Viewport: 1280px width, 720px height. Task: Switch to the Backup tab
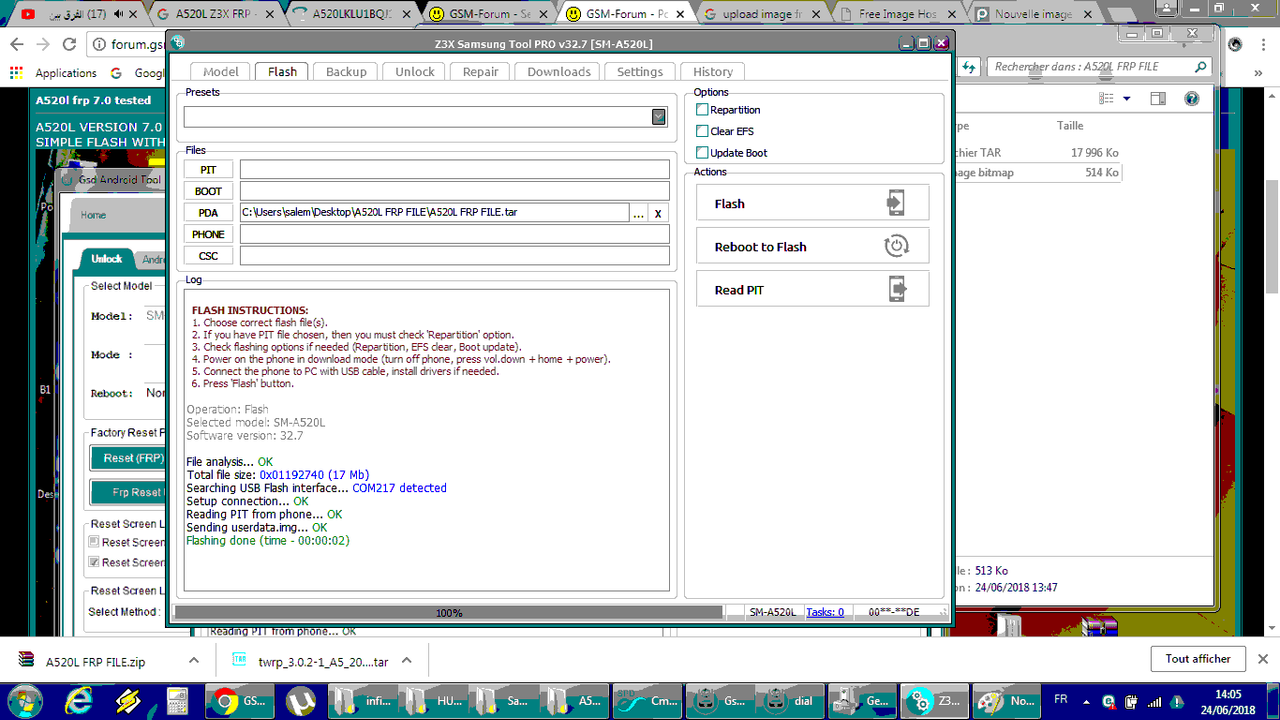click(x=346, y=71)
